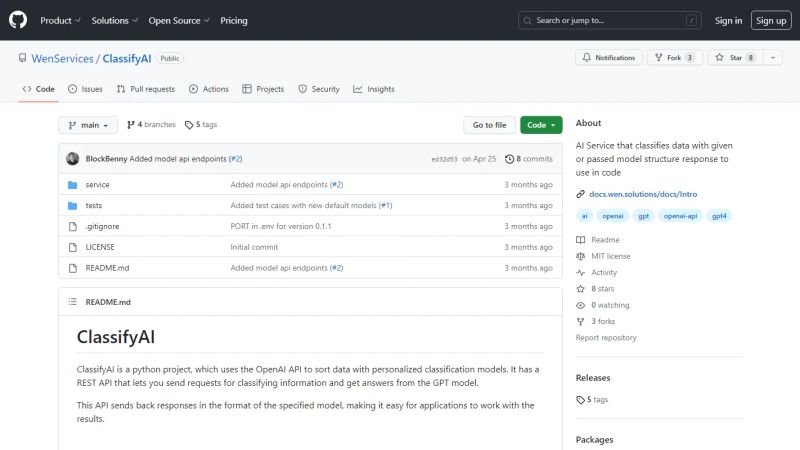Open the MIT license link

click(x=604, y=256)
